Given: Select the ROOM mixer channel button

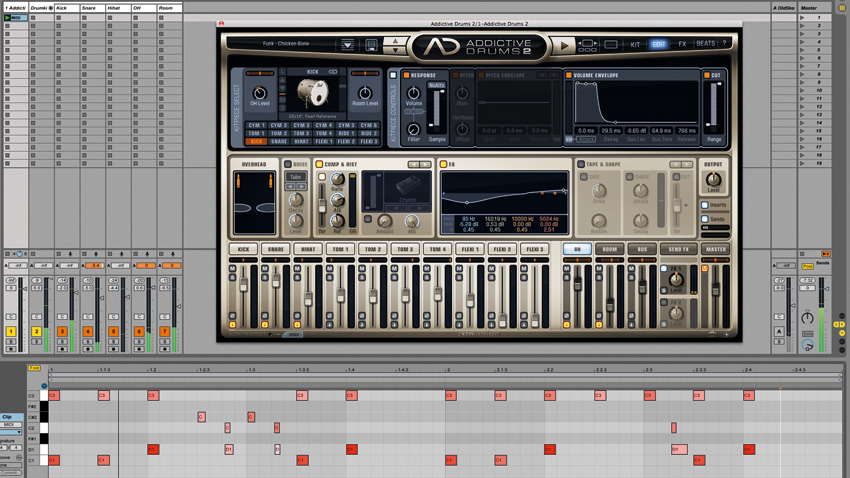Looking at the screenshot, I should click(609, 249).
